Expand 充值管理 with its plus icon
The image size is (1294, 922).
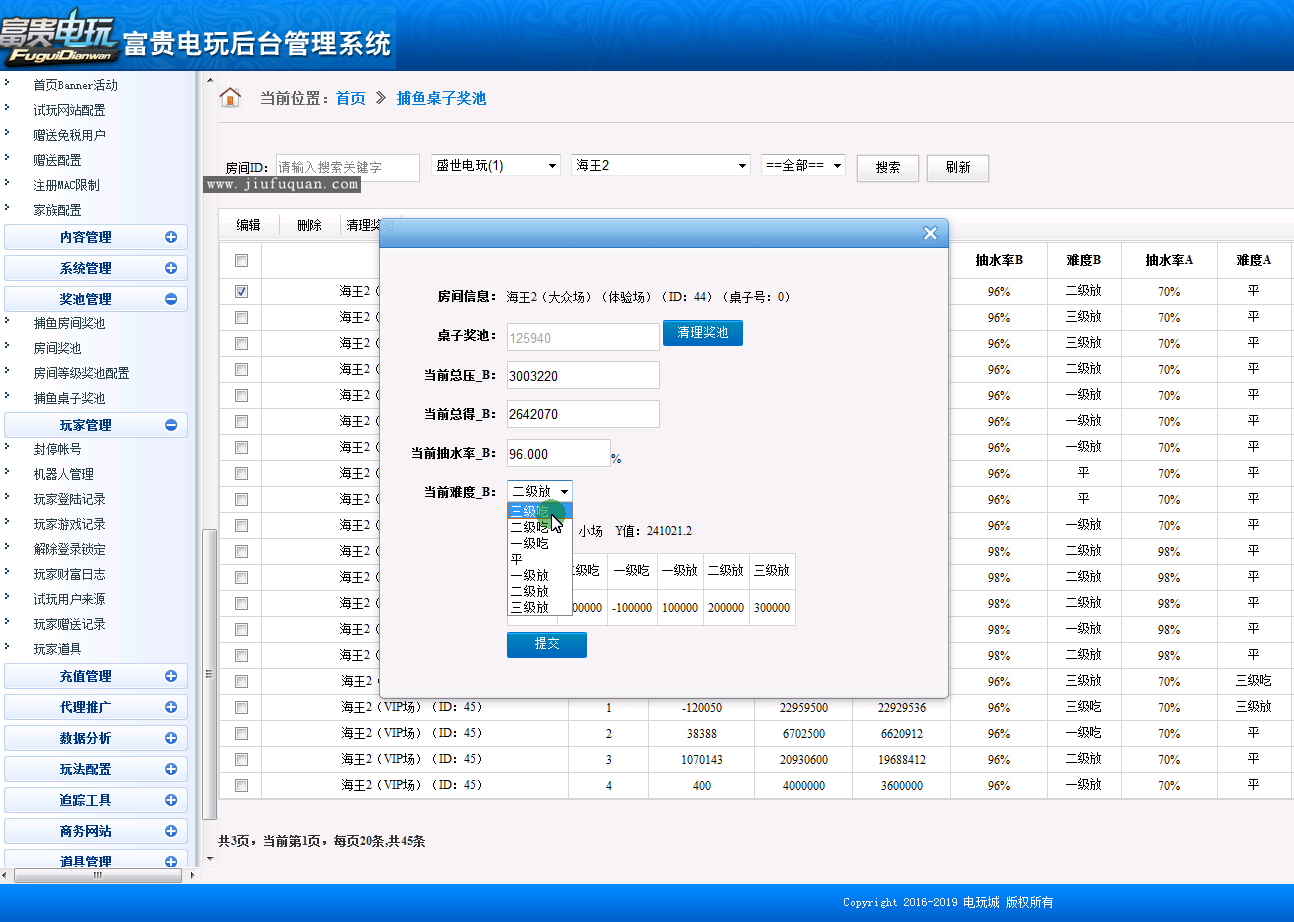click(171, 676)
